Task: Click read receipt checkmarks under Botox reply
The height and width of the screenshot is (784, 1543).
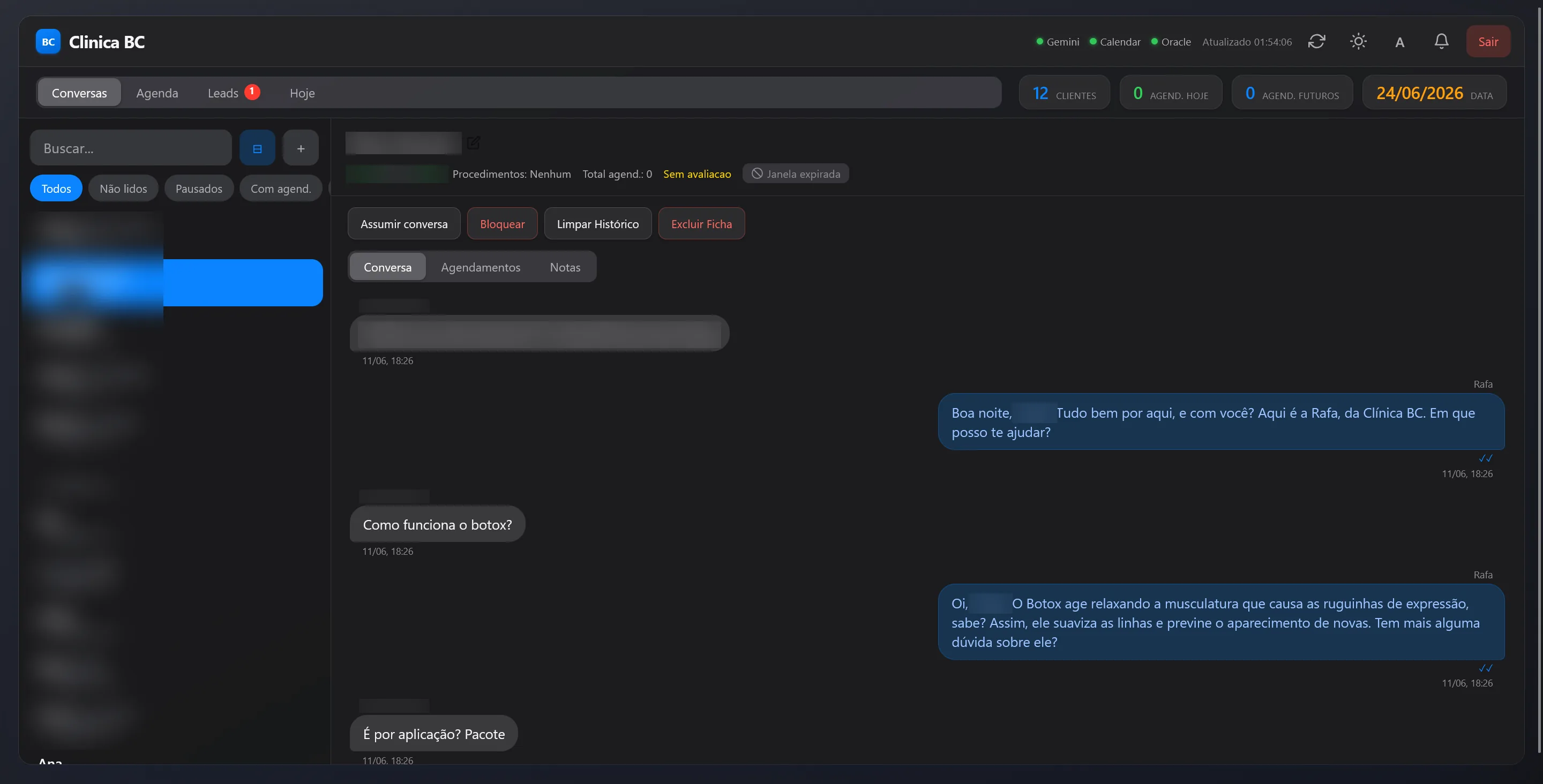Action: click(x=1486, y=668)
